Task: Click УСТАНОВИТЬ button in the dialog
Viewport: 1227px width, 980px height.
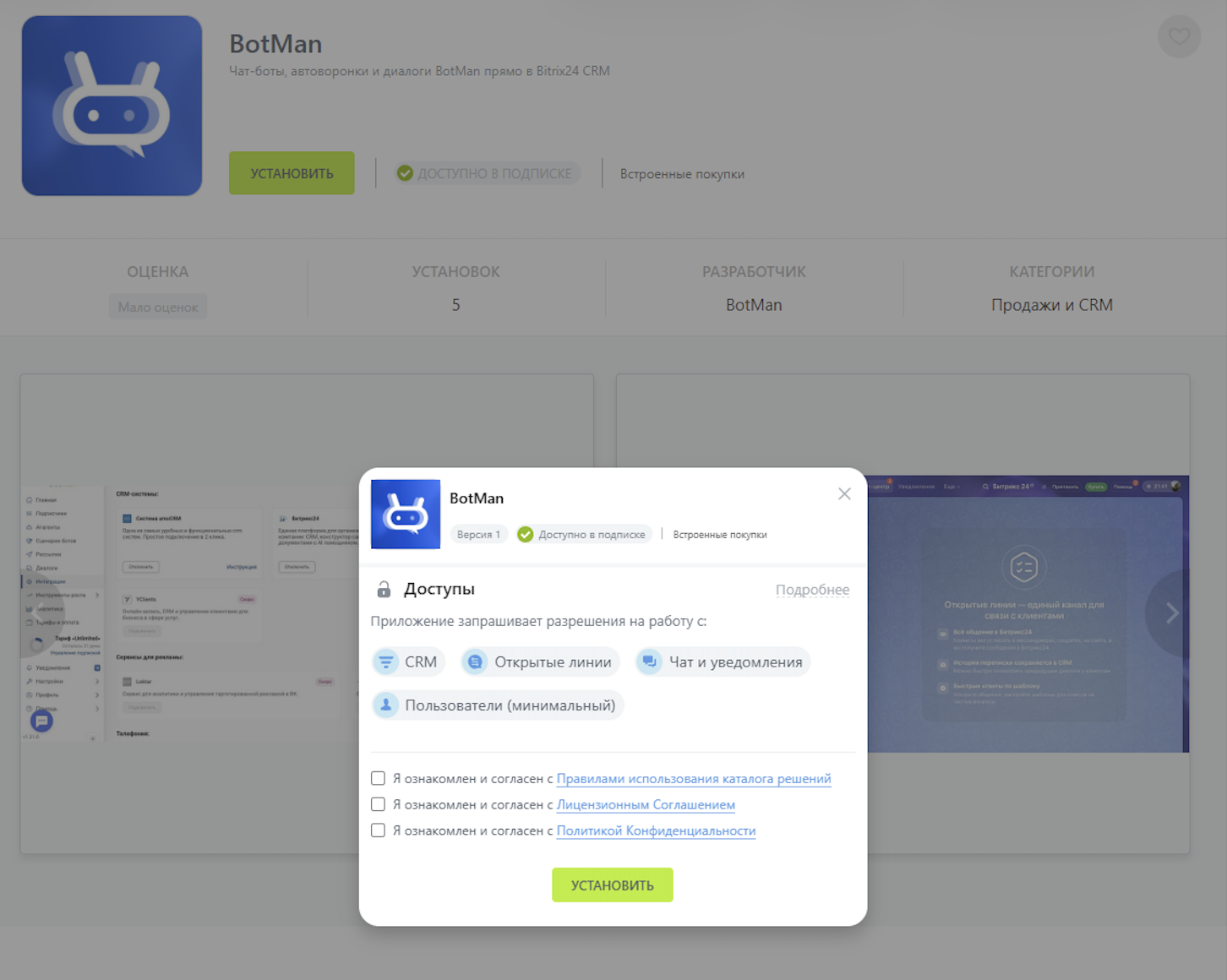Action: point(613,885)
